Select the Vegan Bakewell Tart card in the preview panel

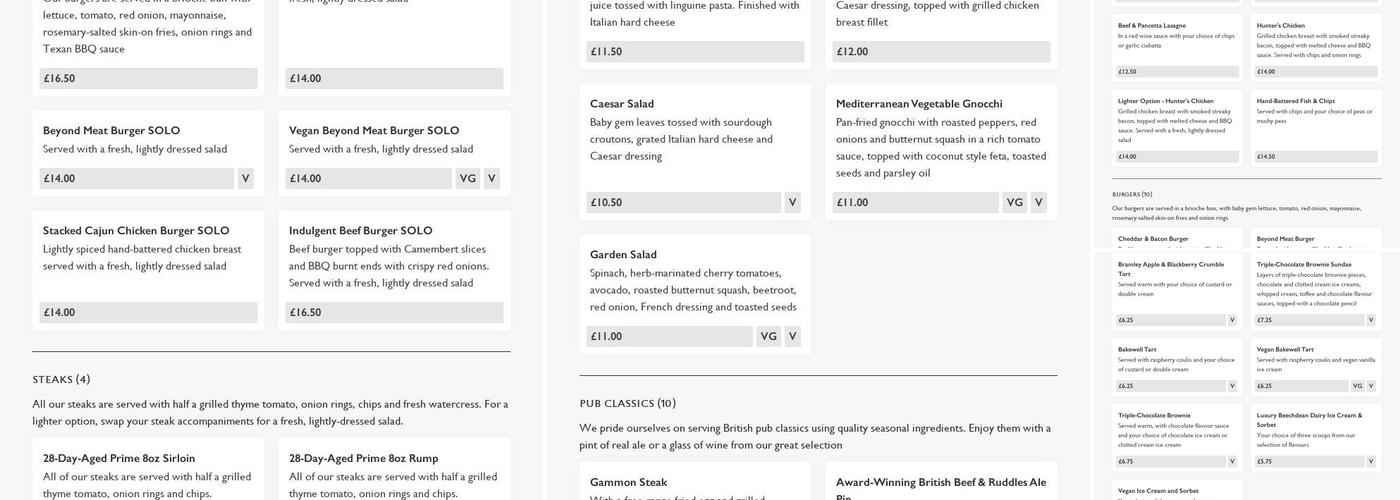pos(1316,368)
